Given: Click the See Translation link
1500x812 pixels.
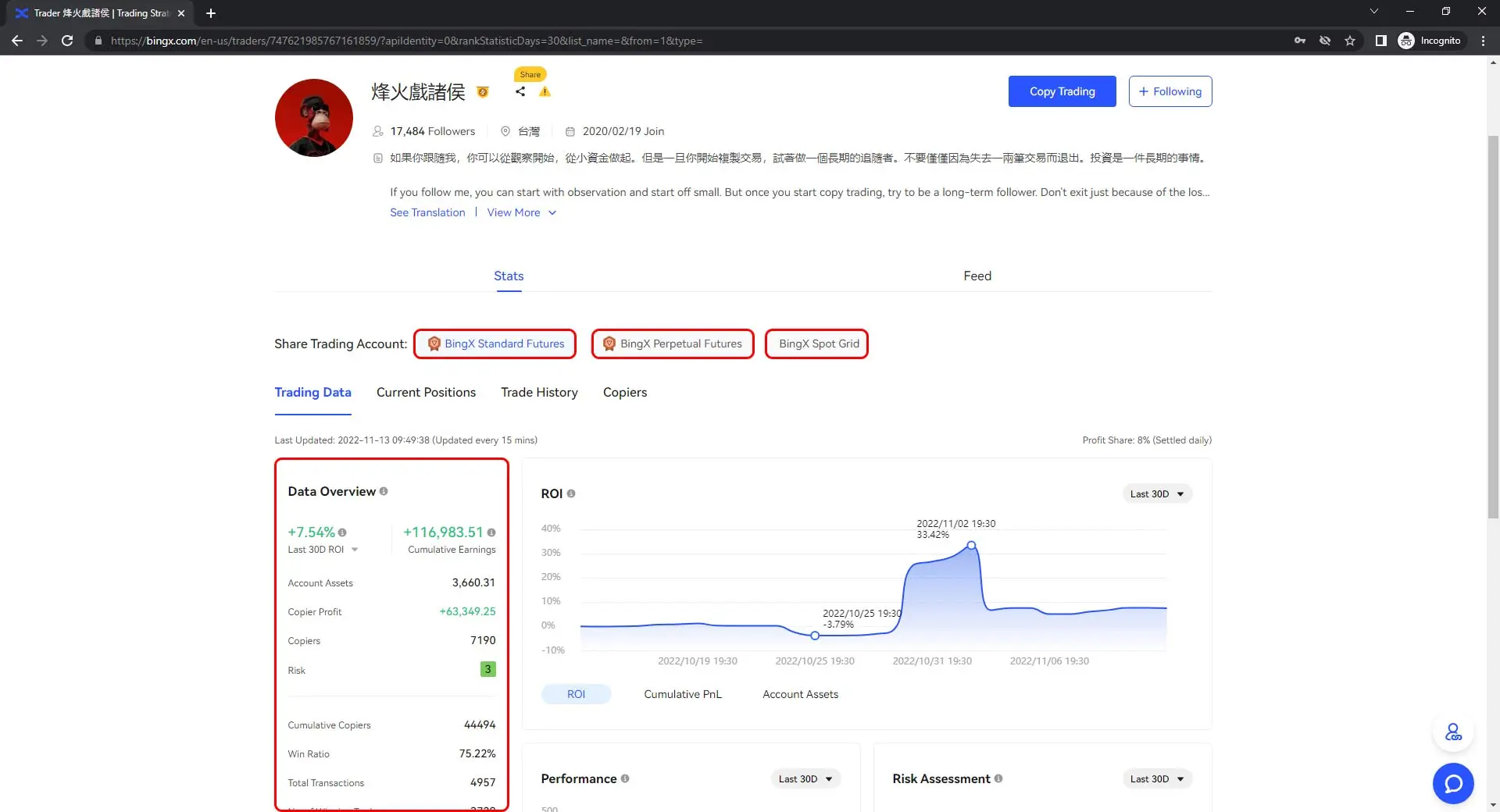Looking at the screenshot, I should (x=427, y=212).
